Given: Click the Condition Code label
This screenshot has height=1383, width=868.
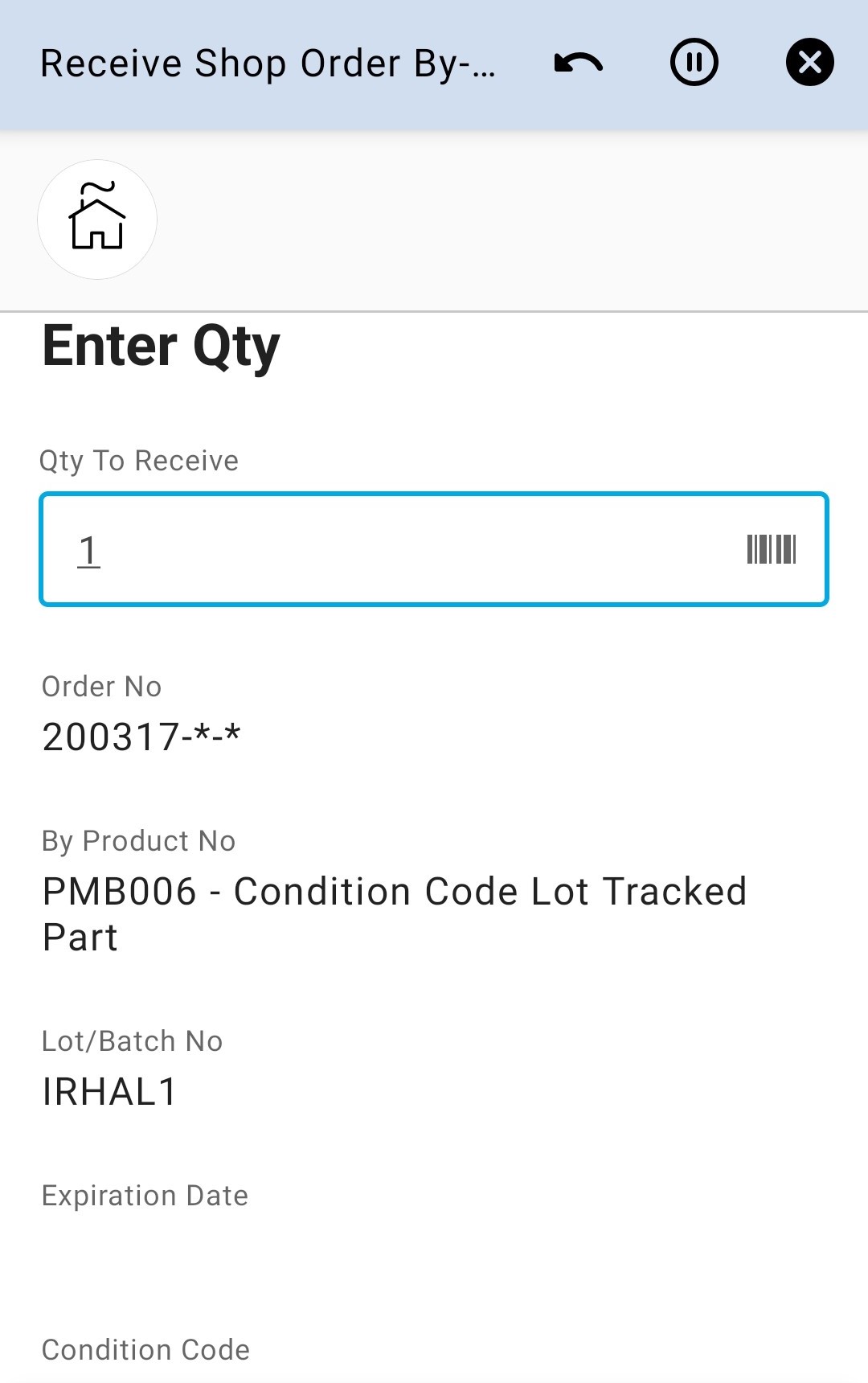Looking at the screenshot, I should point(146,1350).
